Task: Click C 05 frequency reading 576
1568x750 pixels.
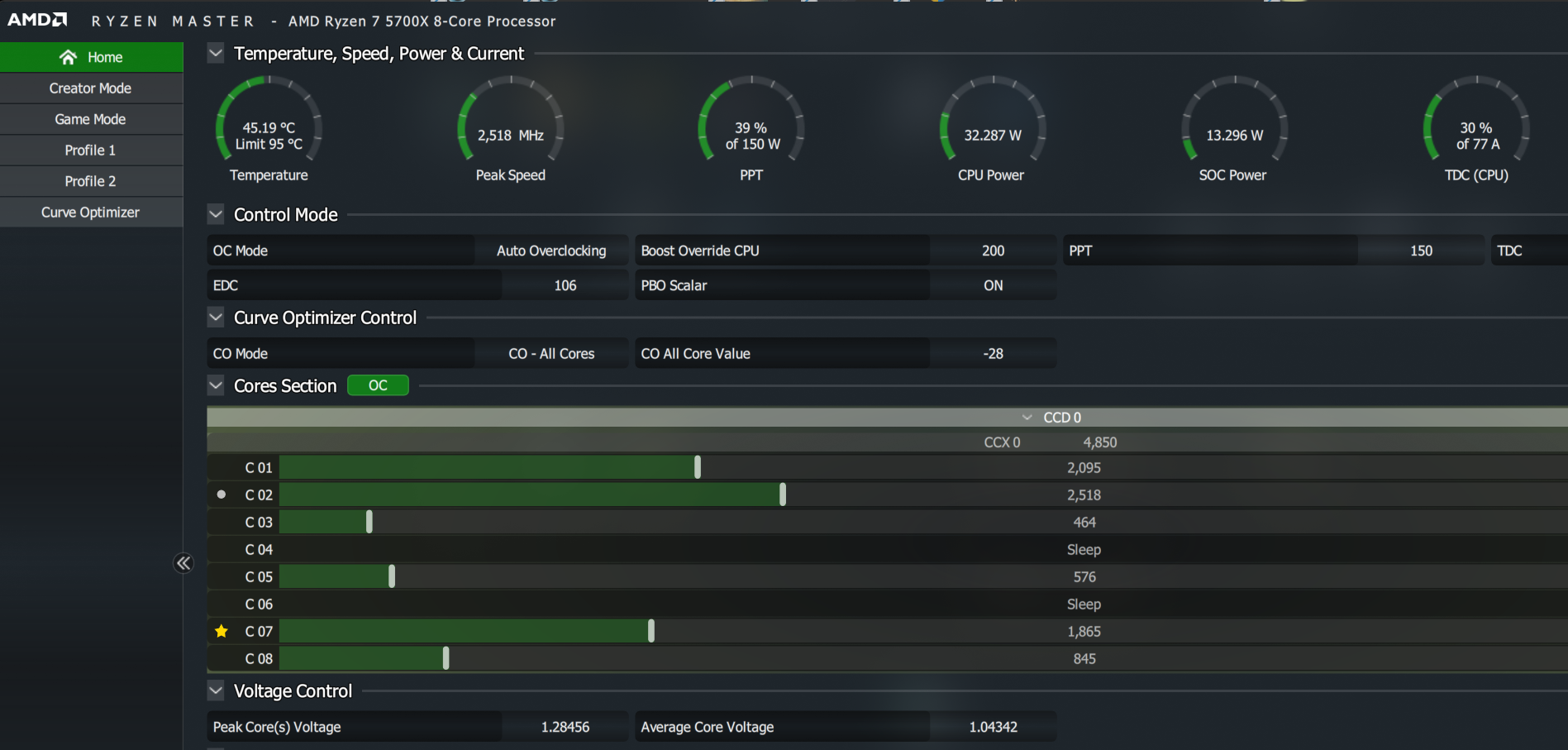Action: 1084,577
